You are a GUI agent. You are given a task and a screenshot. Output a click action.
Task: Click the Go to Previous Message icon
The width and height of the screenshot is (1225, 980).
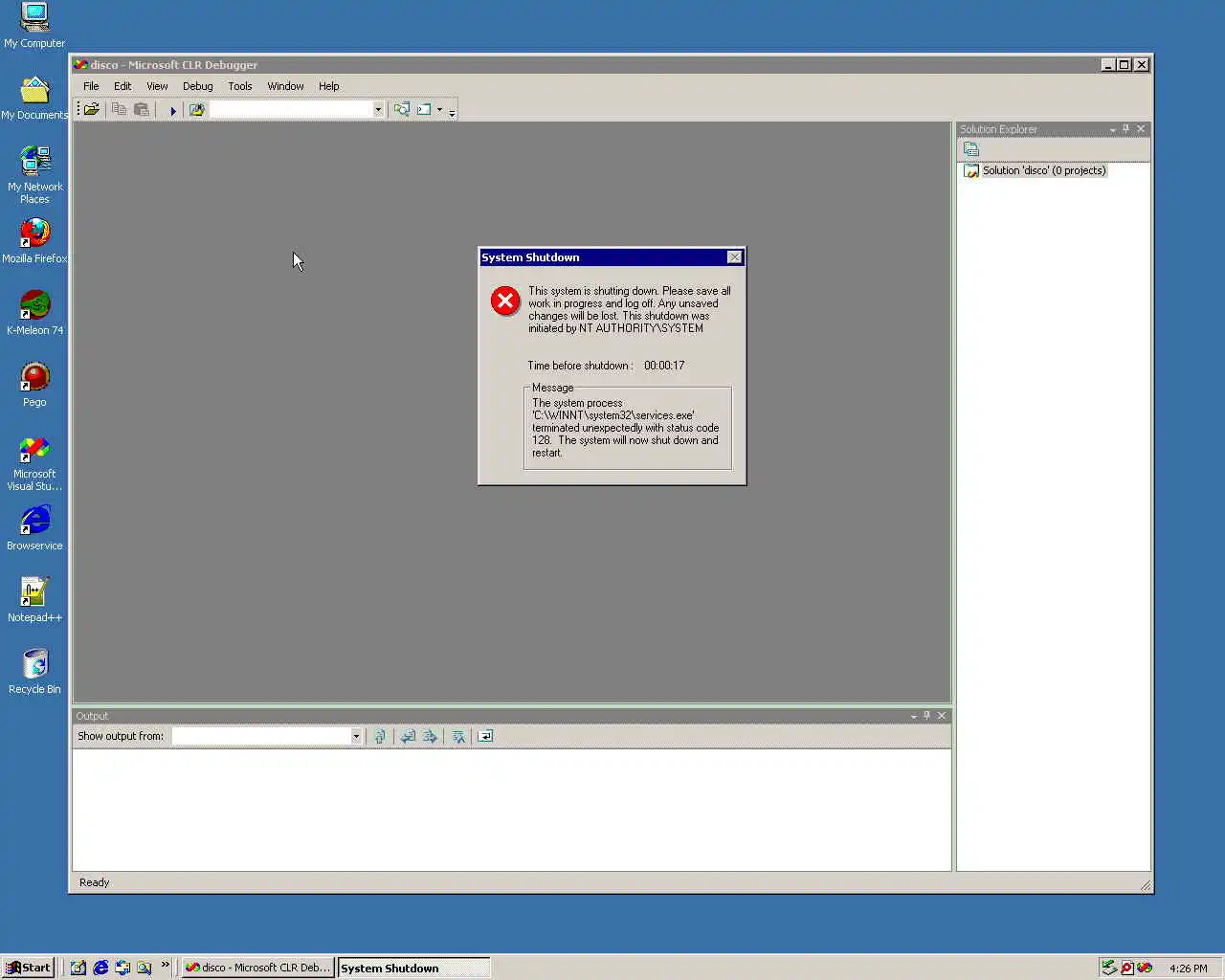click(x=408, y=736)
